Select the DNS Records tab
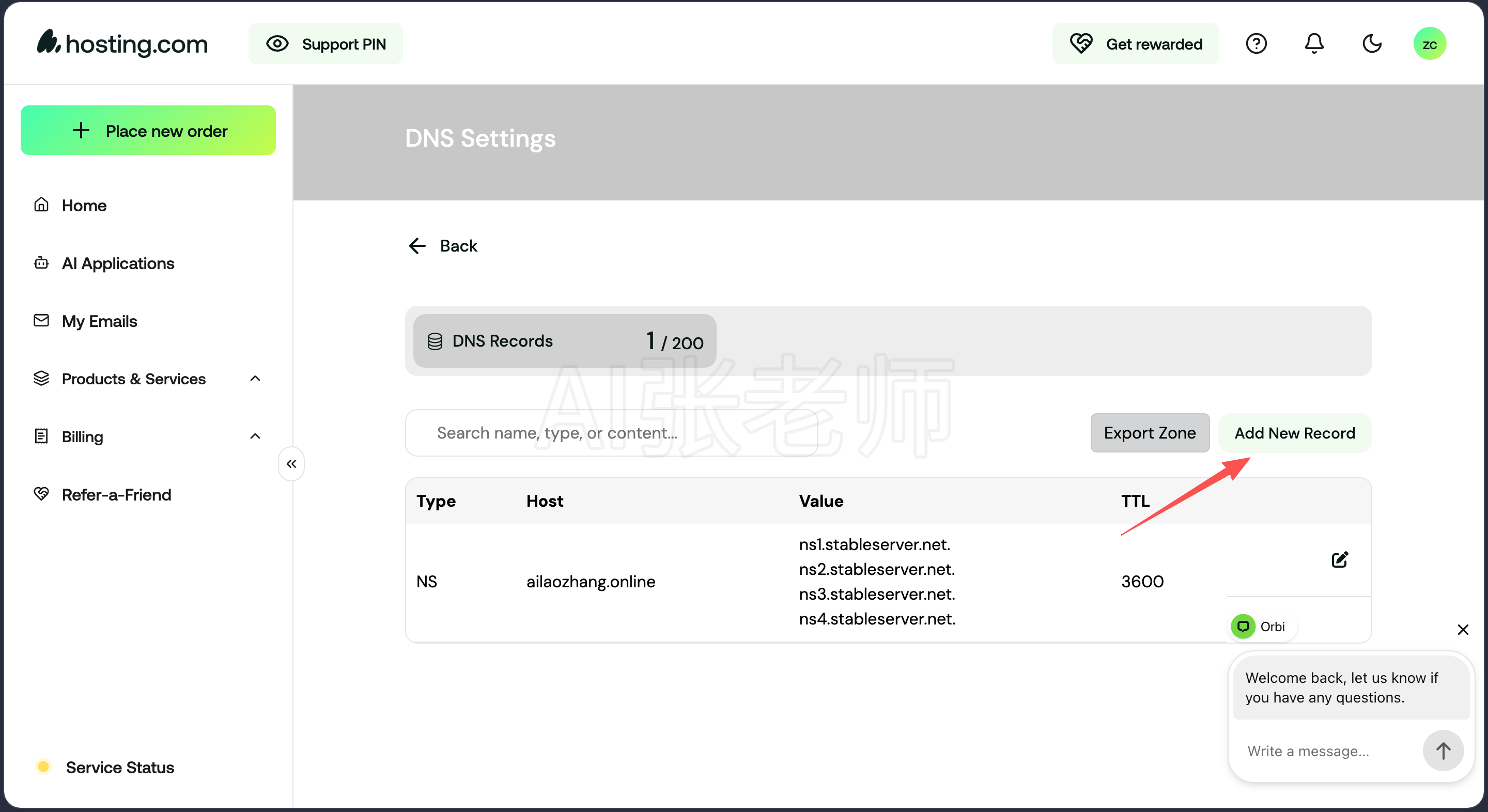Image resolution: width=1488 pixels, height=812 pixels. point(565,341)
